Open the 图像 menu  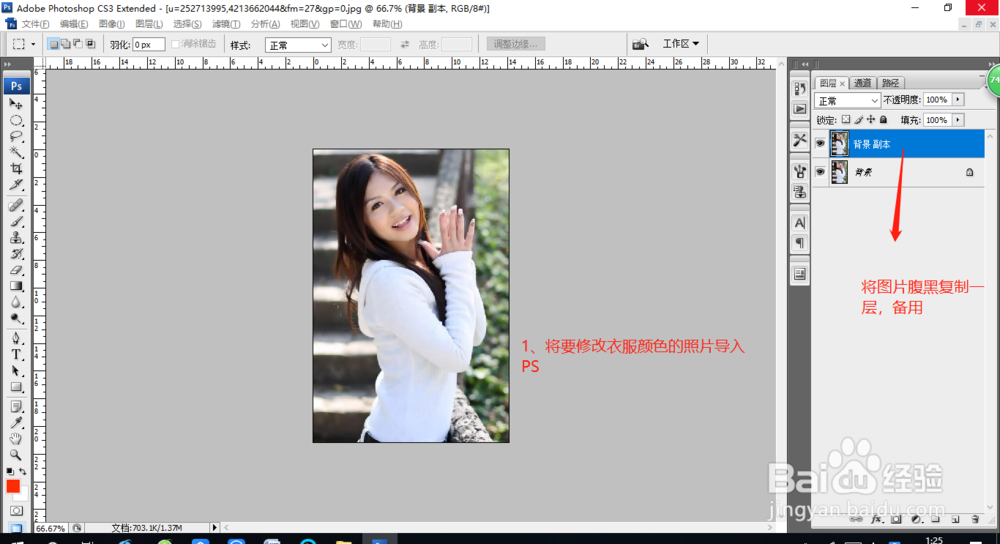click(x=112, y=24)
